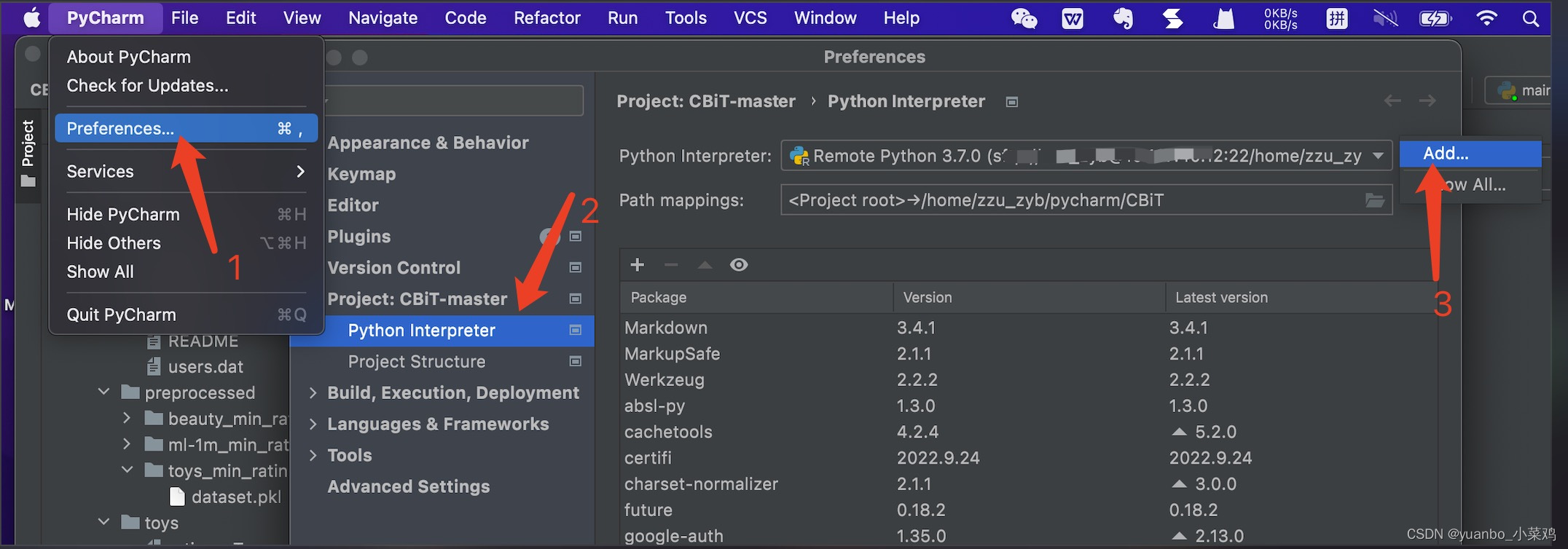The width and height of the screenshot is (1568, 549).
Task: Click the Evernote elephant menu bar icon
Action: [x=1123, y=18]
